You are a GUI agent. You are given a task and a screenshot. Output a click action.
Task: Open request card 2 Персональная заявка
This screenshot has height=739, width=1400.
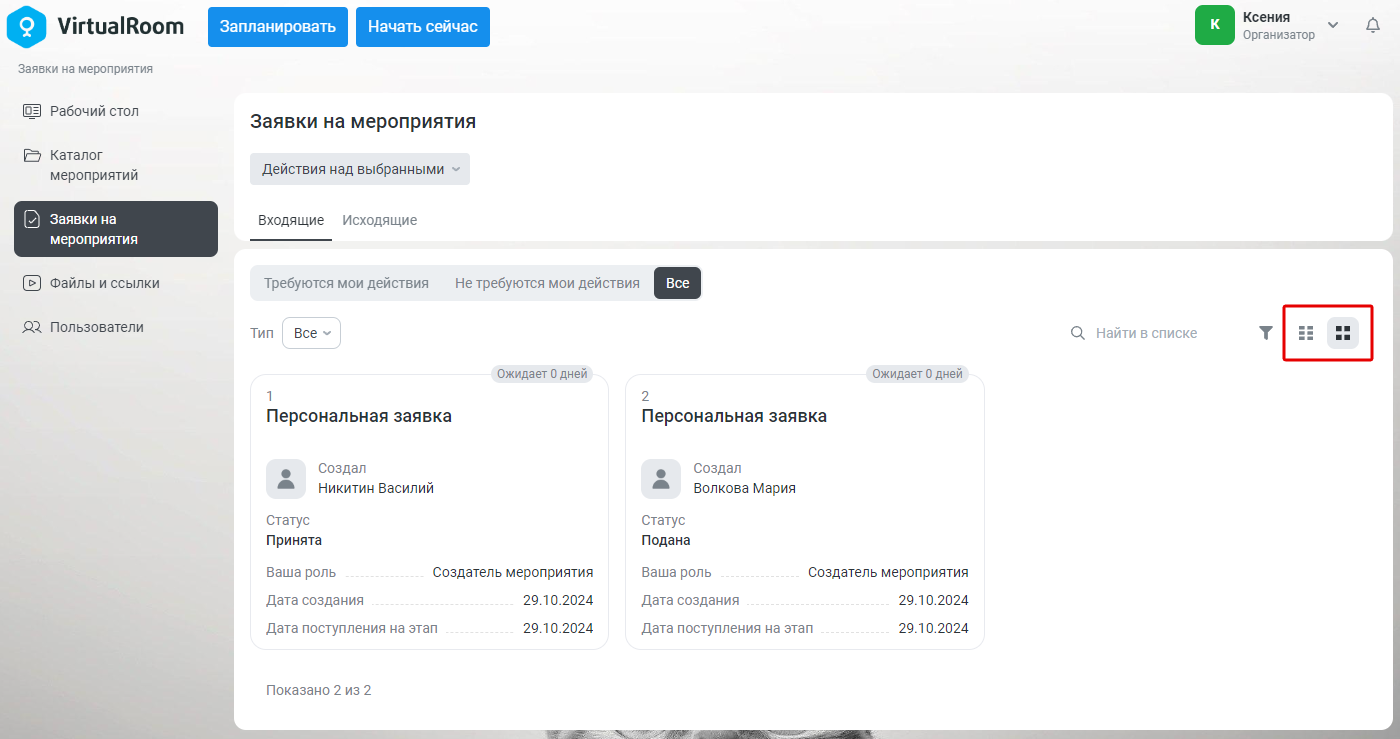(x=805, y=512)
